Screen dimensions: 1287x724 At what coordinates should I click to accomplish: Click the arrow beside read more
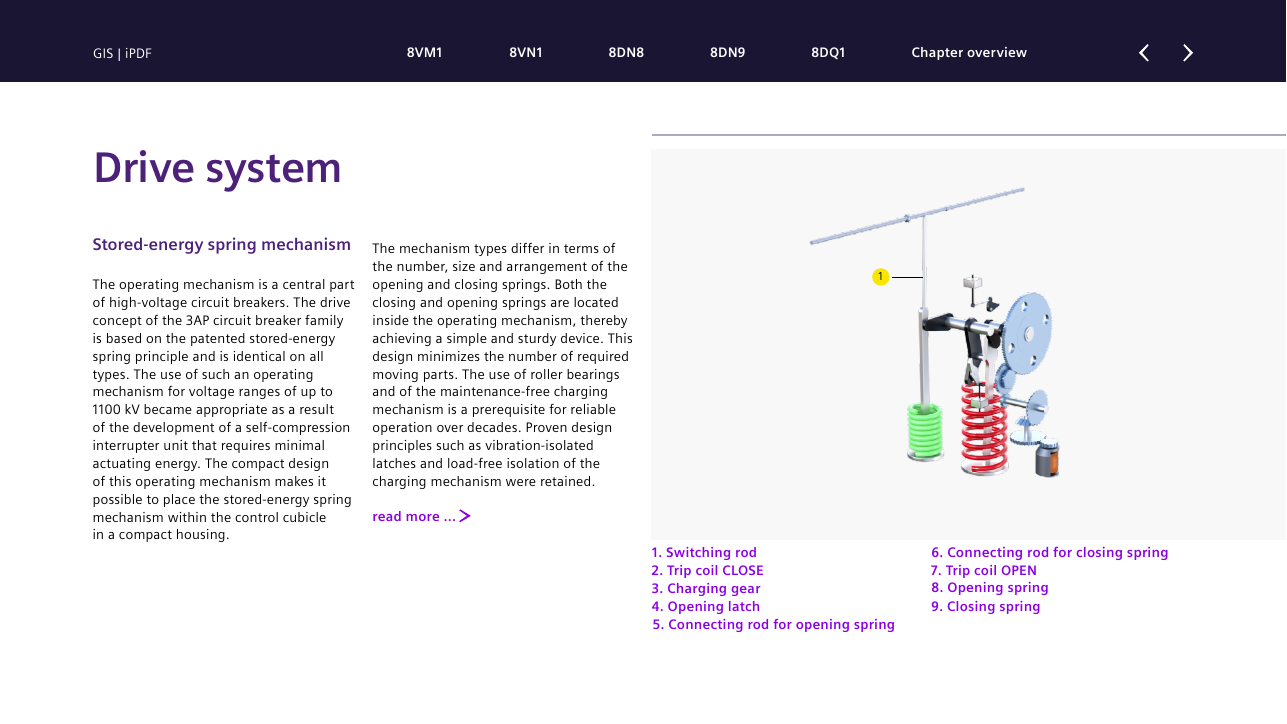click(x=465, y=516)
